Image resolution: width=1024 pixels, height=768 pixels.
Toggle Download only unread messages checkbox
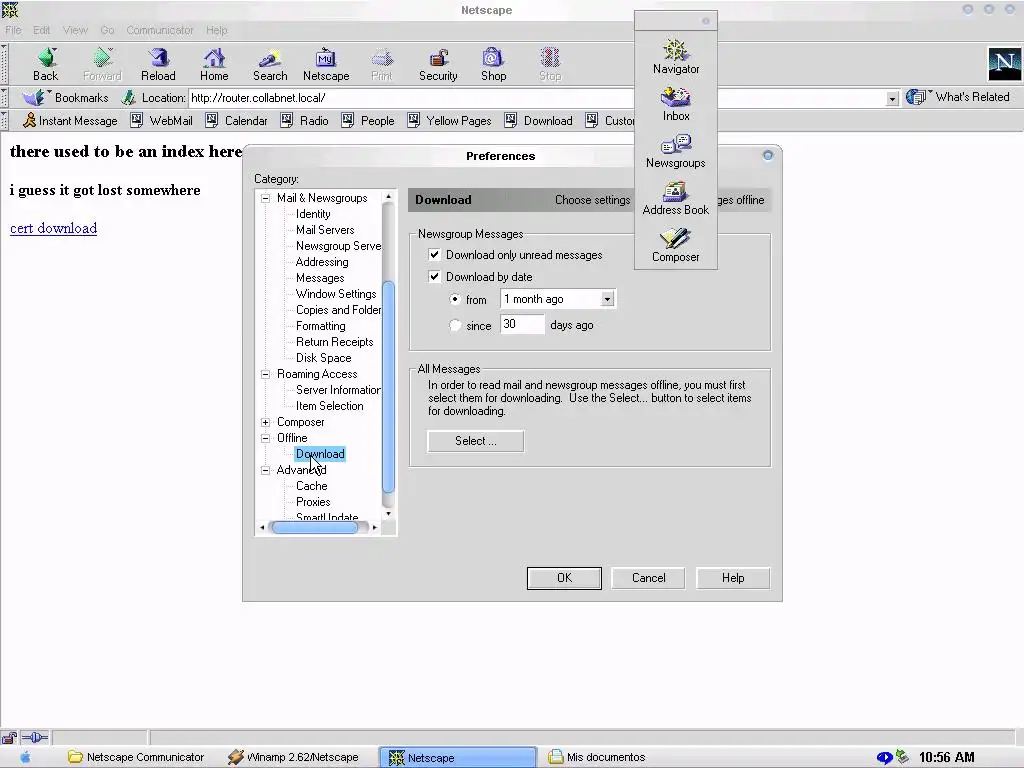[434, 255]
